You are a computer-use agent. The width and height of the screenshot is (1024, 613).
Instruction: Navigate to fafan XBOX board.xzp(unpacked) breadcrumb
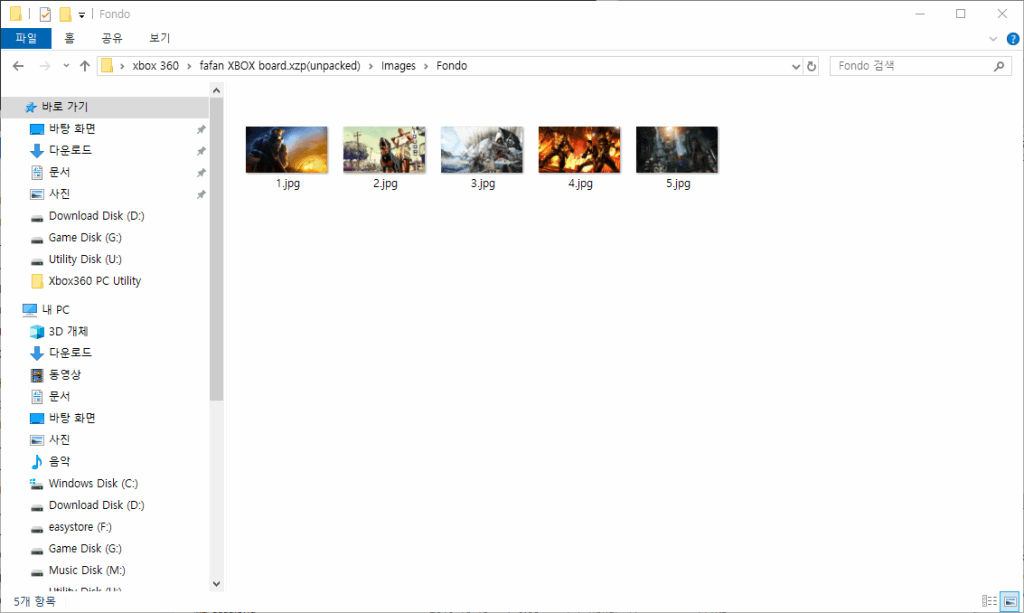[280, 66]
